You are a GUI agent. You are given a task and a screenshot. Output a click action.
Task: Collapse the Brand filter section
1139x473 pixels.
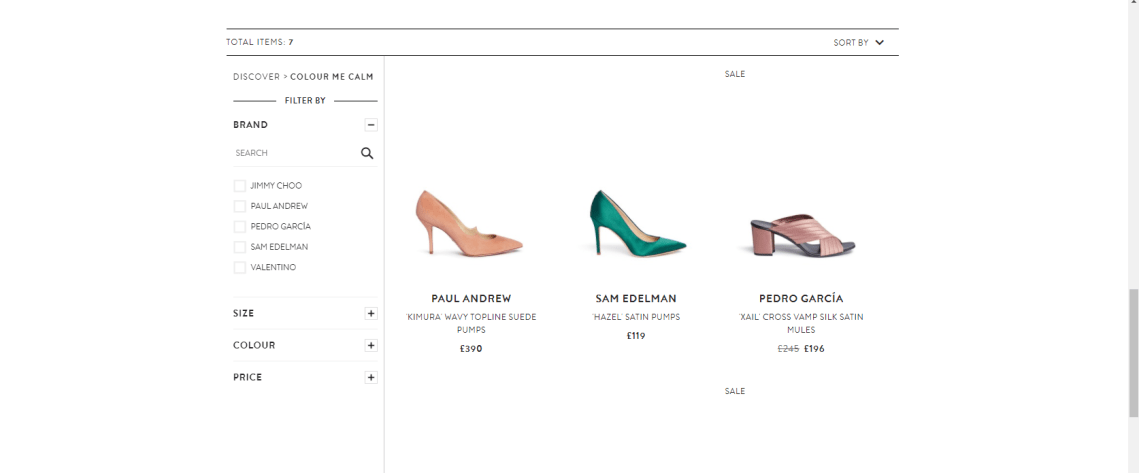tap(371, 125)
